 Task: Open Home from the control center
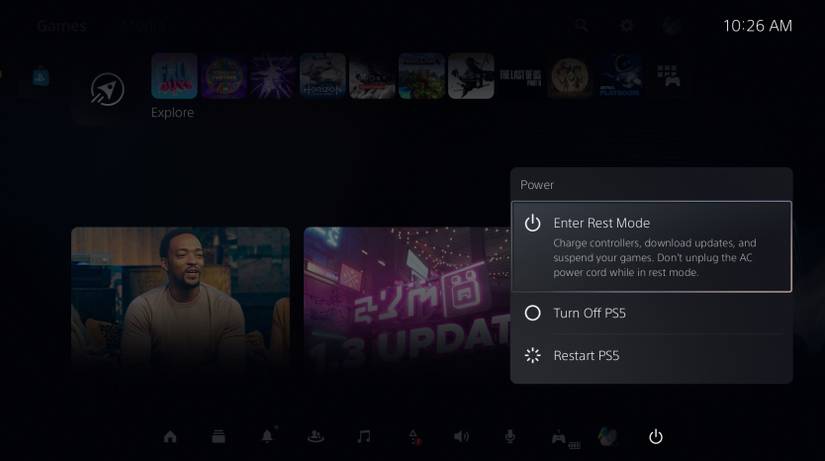[170, 437]
